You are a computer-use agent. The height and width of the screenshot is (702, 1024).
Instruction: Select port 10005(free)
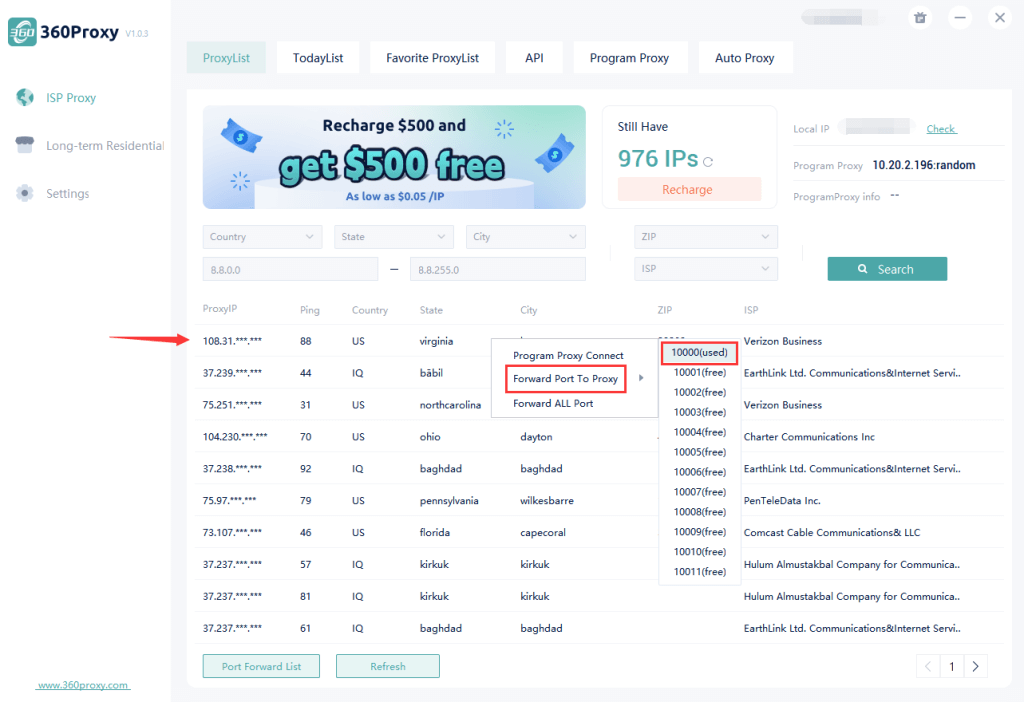pyautogui.click(x=700, y=452)
